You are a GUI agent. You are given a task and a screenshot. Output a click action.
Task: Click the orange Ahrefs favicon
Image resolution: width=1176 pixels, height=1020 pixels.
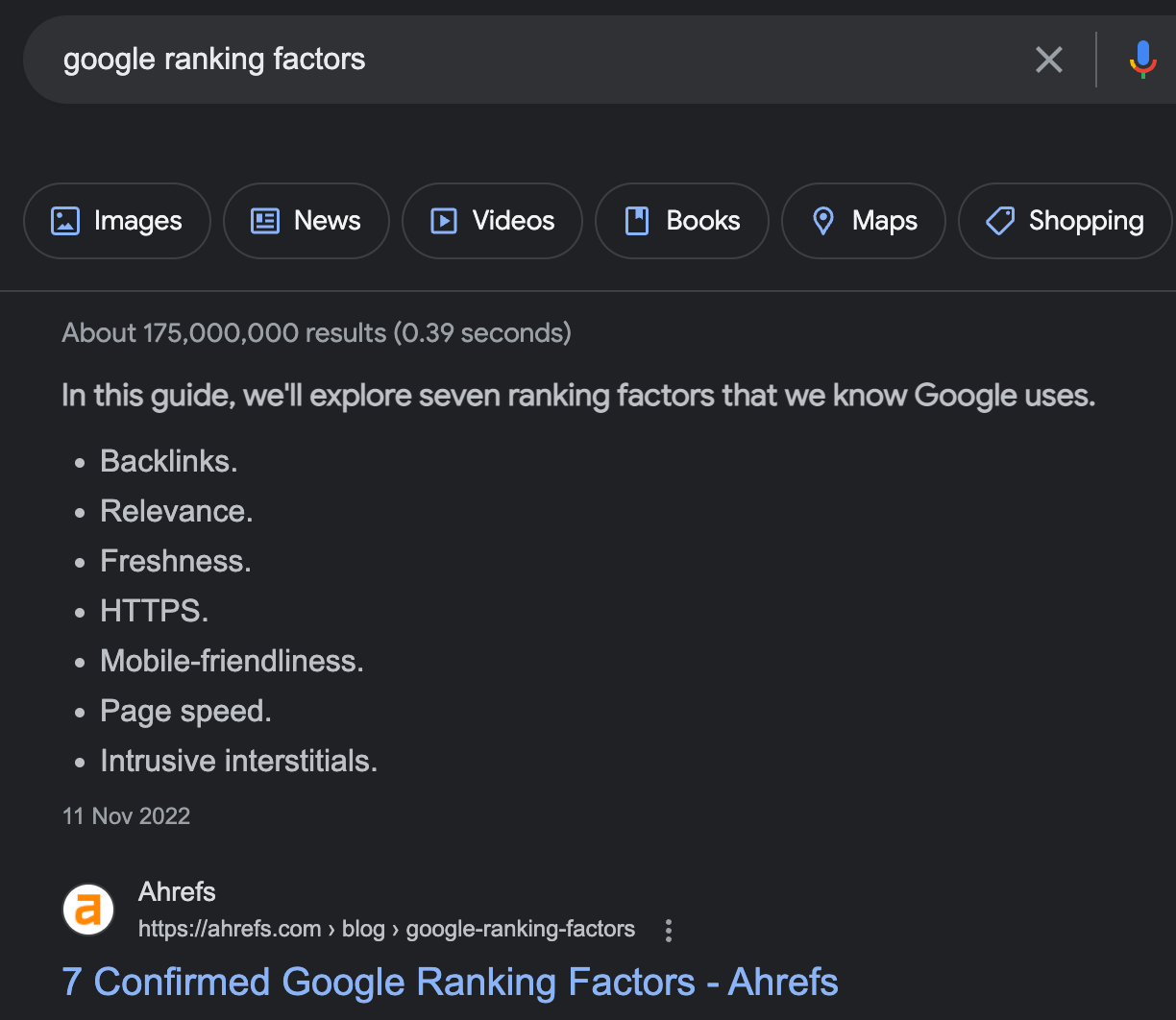(x=87, y=909)
